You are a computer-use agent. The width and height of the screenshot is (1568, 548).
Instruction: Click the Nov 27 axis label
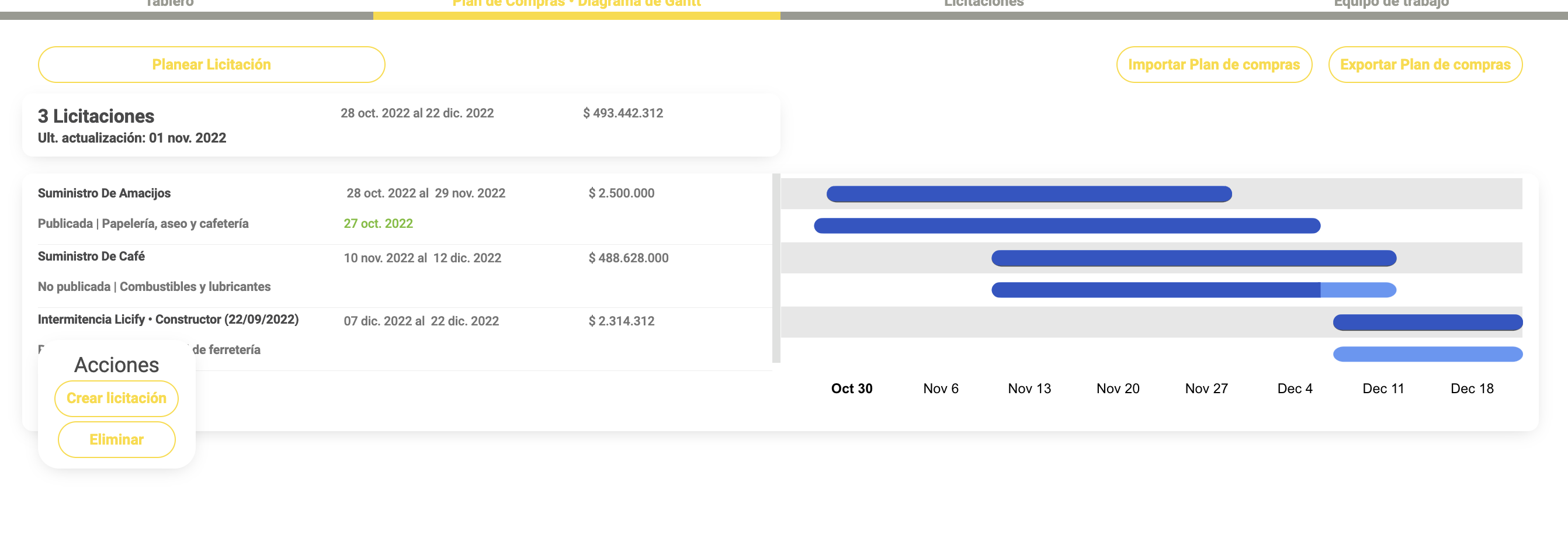1206,389
